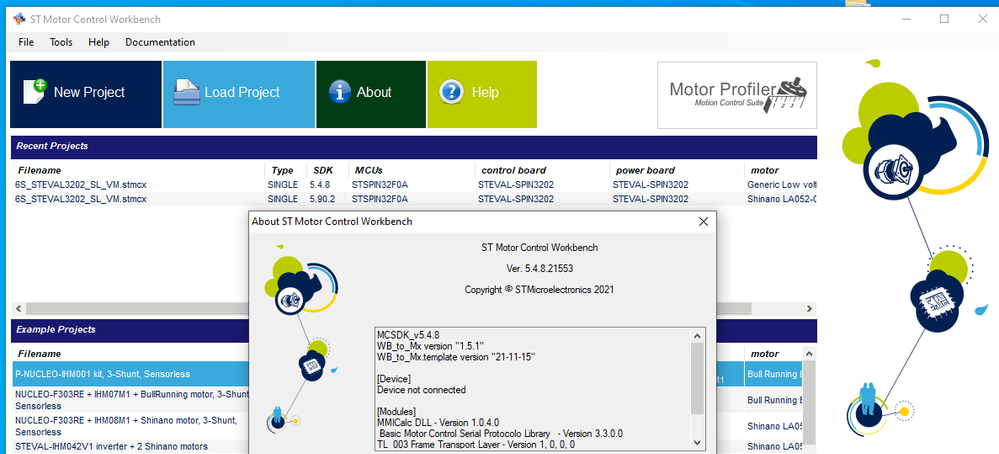Click the ST Motor Control Workbench title icon

19,19
